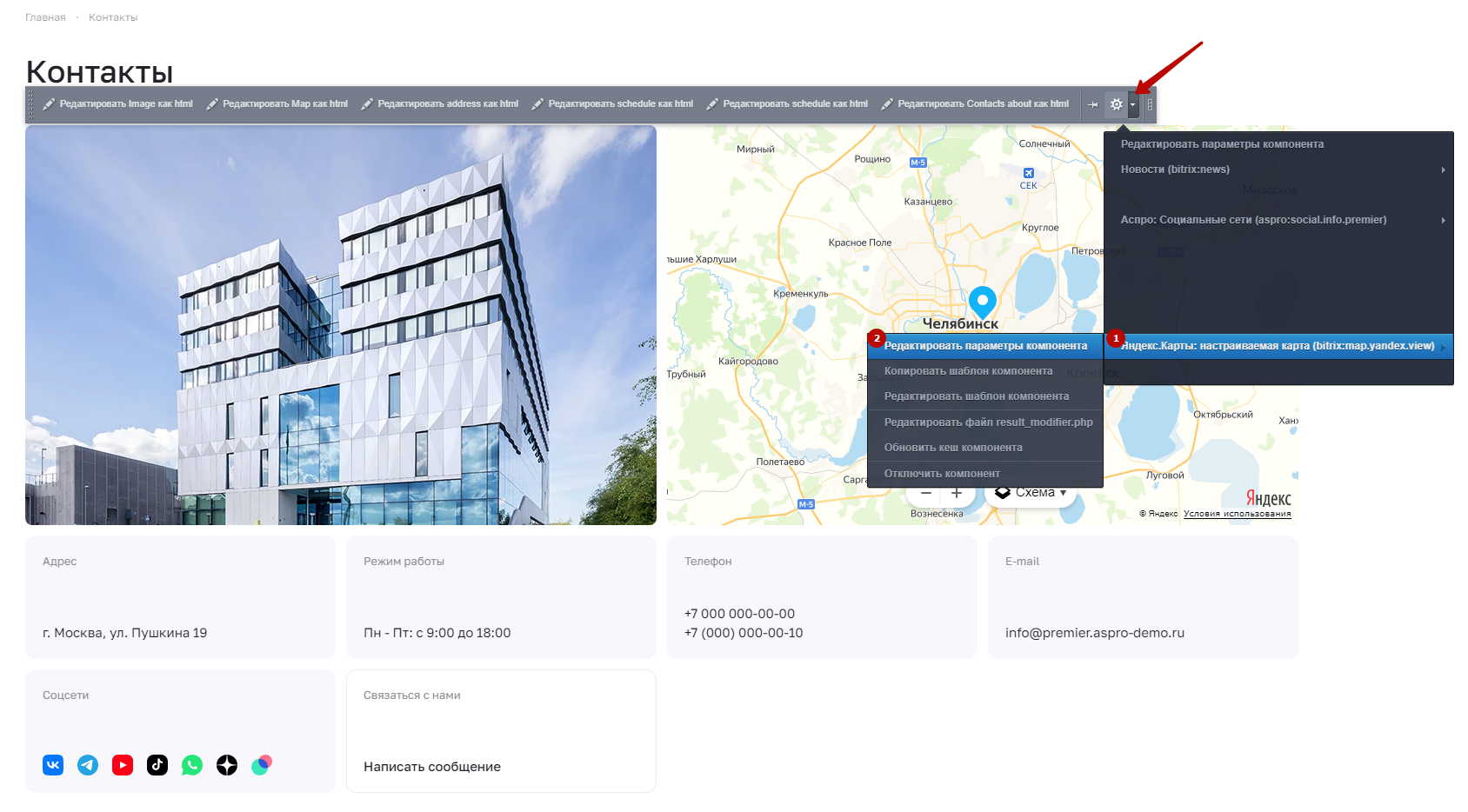
Task: Click the Октябрьский label on the map
Action: tap(1224, 415)
